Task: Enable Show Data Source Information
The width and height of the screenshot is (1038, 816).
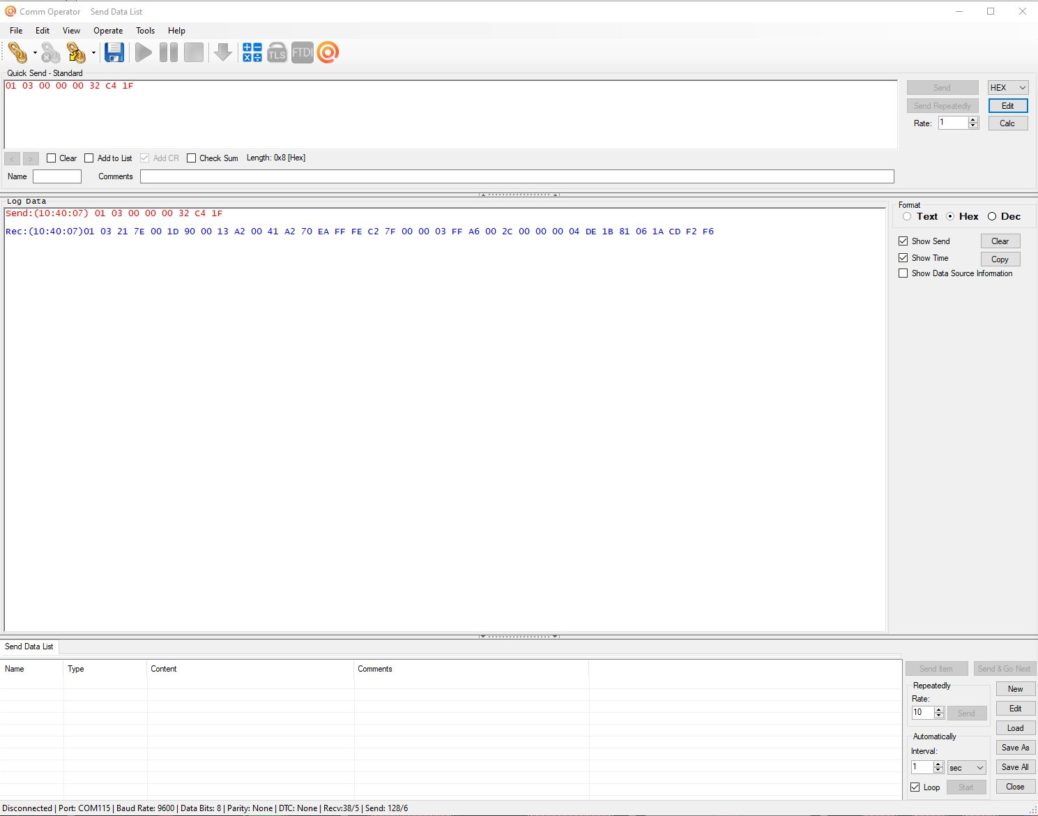Action: [903, 273]
